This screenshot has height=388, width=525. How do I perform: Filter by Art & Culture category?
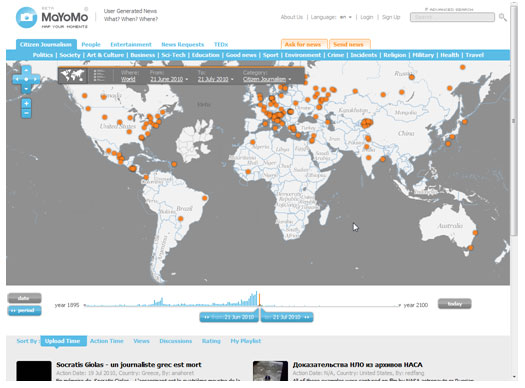(x=105, y=55)
